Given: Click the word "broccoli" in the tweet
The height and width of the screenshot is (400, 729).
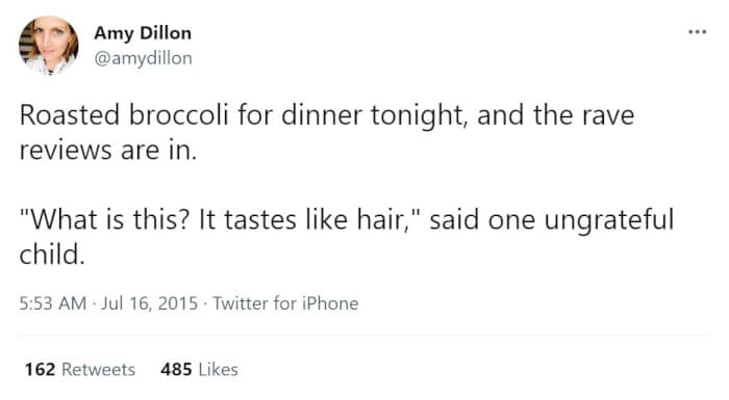Looking at the screenshot, I should coord(179,114).
